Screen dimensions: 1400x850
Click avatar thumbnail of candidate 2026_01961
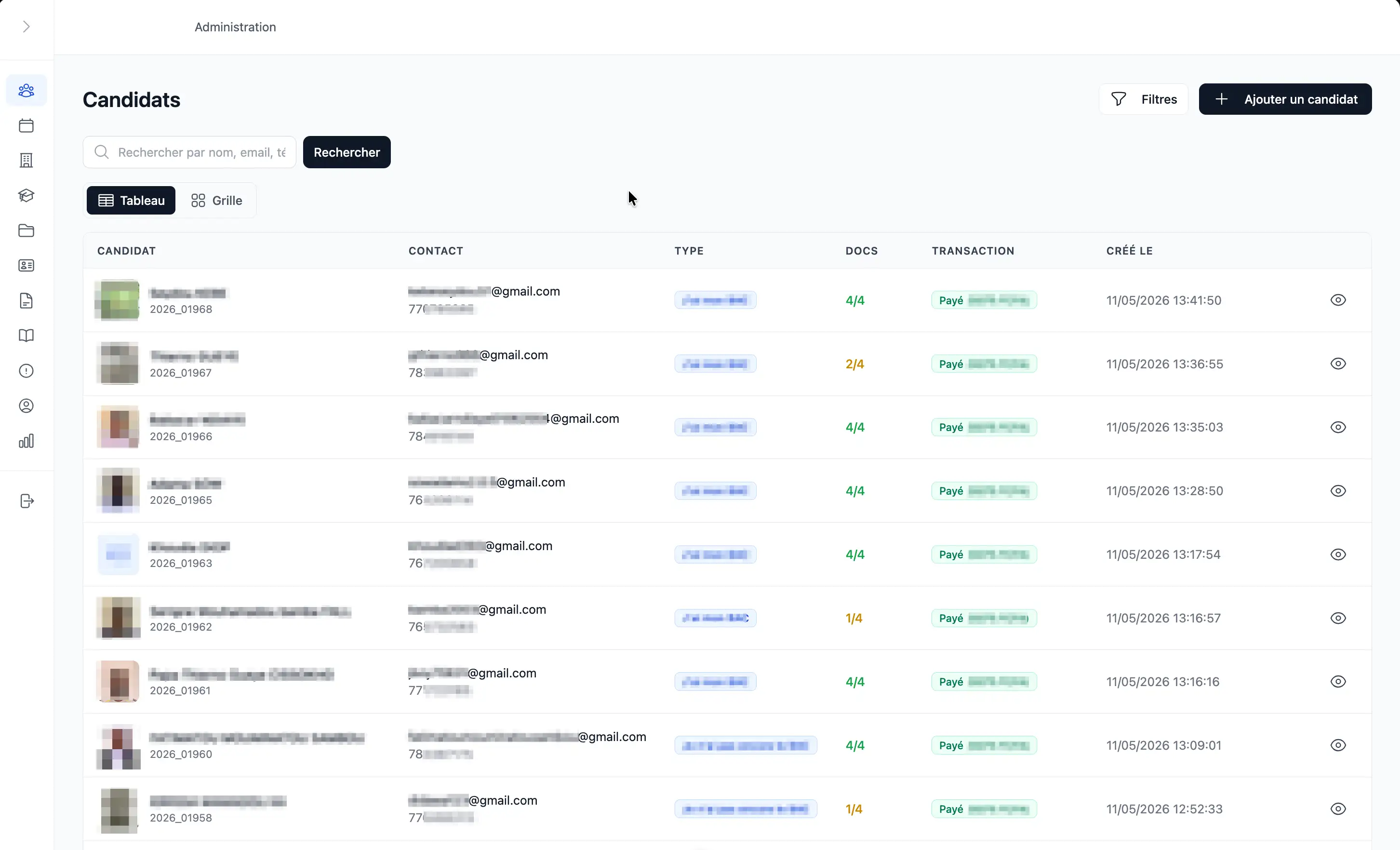click(x=118, y=682)
